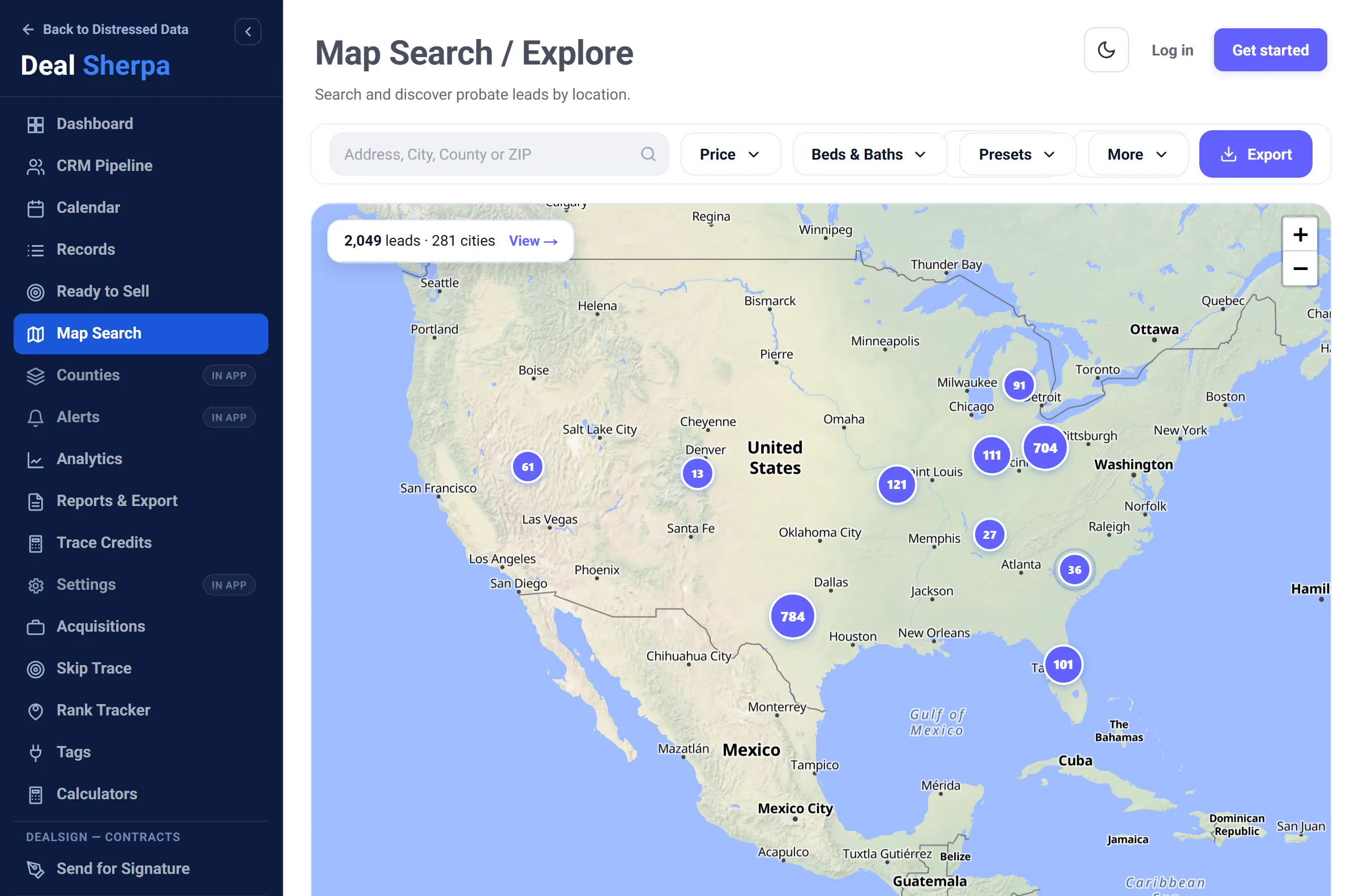Image resolution: width=1359 pixels, height=896 pixels.
Task: Collapse the sidebar with chevron button
Action: tap(248, 32)
